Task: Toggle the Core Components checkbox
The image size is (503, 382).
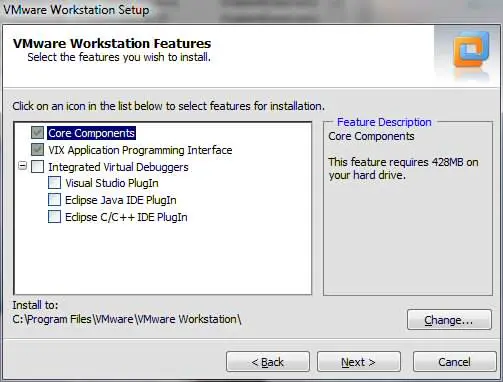Action: click(37, 133)
